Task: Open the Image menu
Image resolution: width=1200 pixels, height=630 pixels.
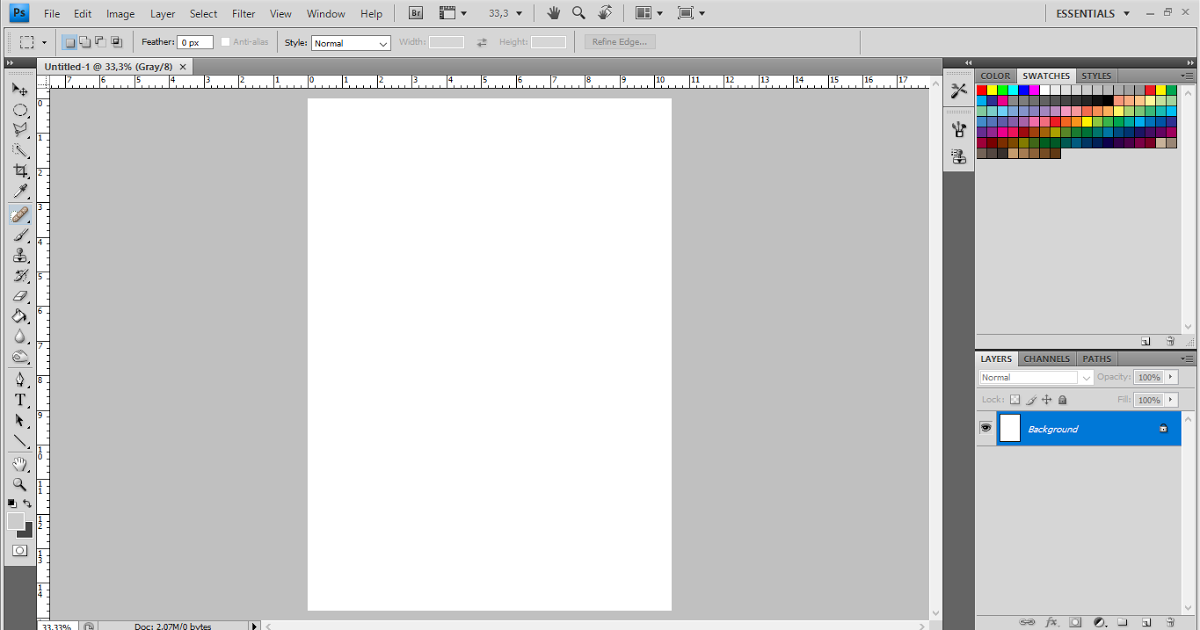Action: [120, 14]
